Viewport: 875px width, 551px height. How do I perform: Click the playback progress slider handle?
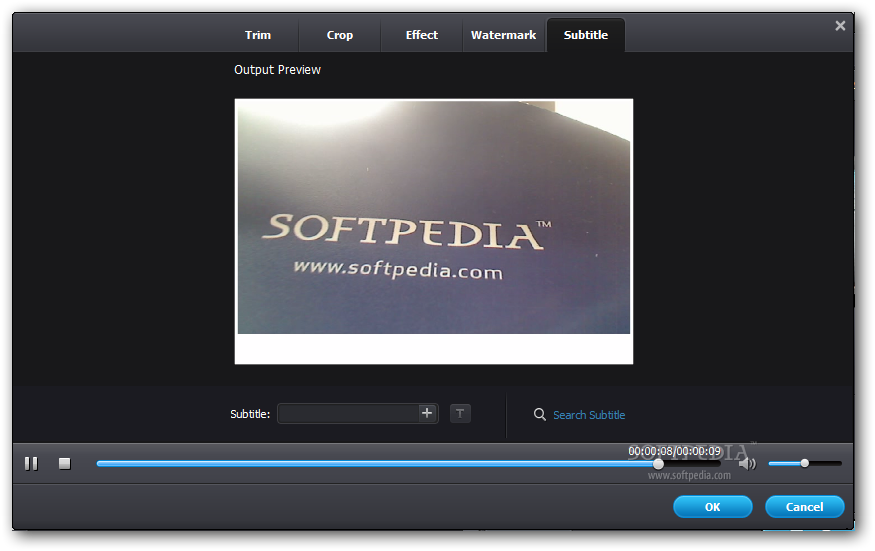click(x=658, y=464)
